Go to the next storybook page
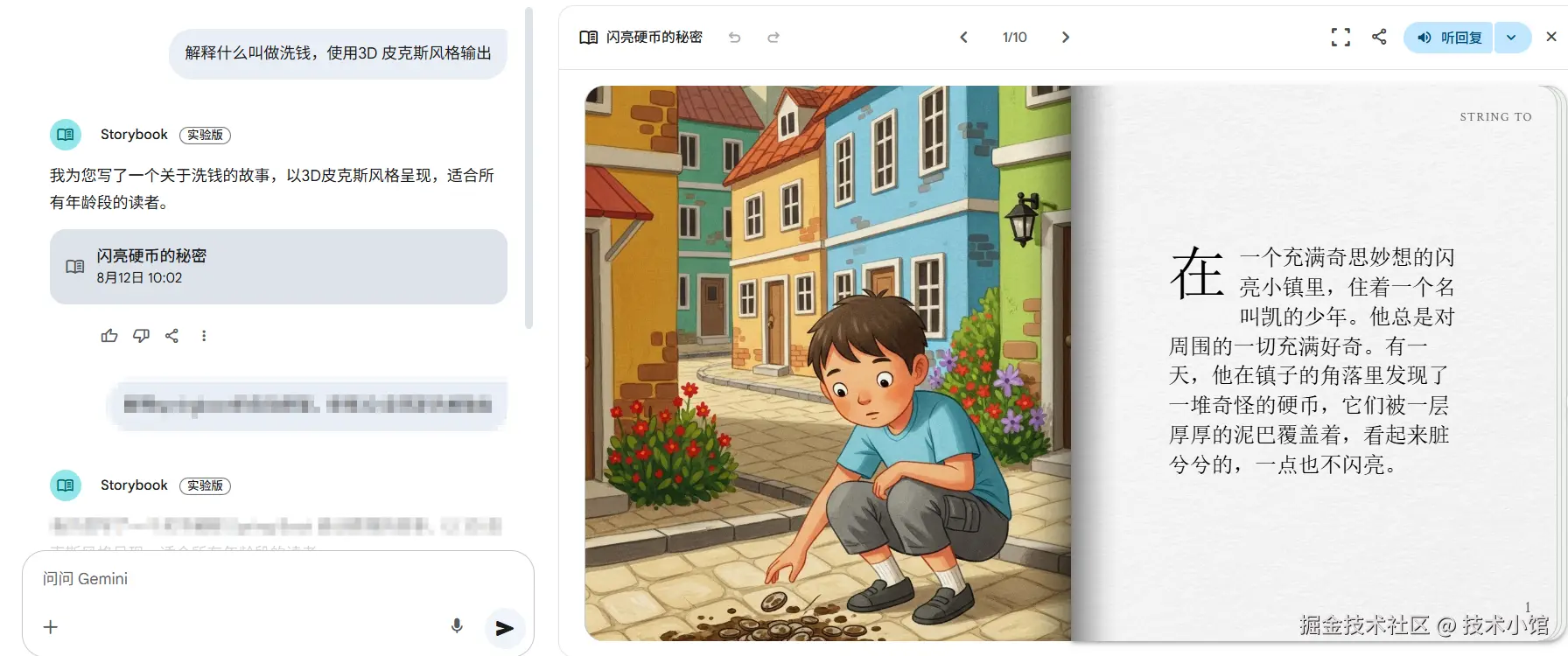 tap(1066, 37)
